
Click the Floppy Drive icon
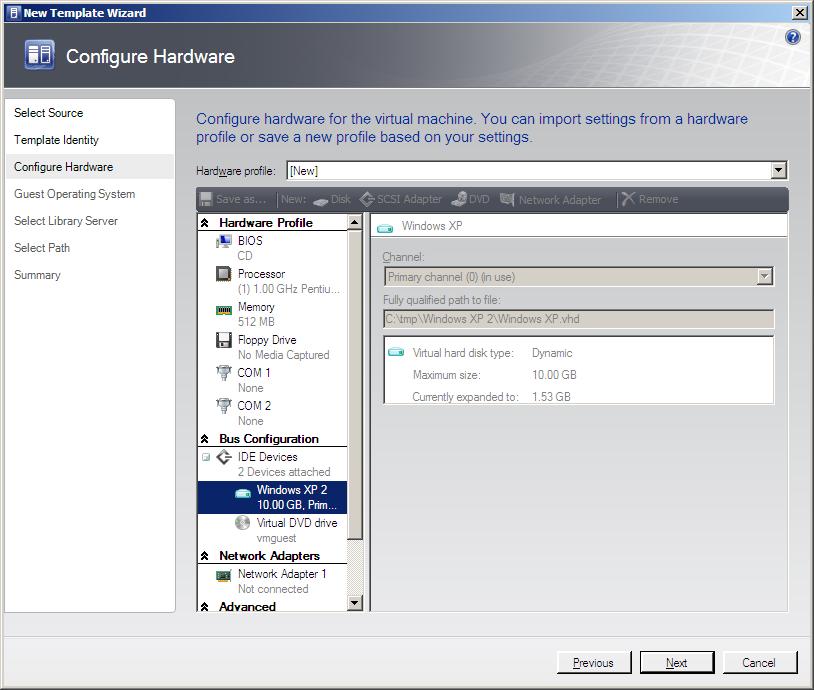click(x=224, y=340)
